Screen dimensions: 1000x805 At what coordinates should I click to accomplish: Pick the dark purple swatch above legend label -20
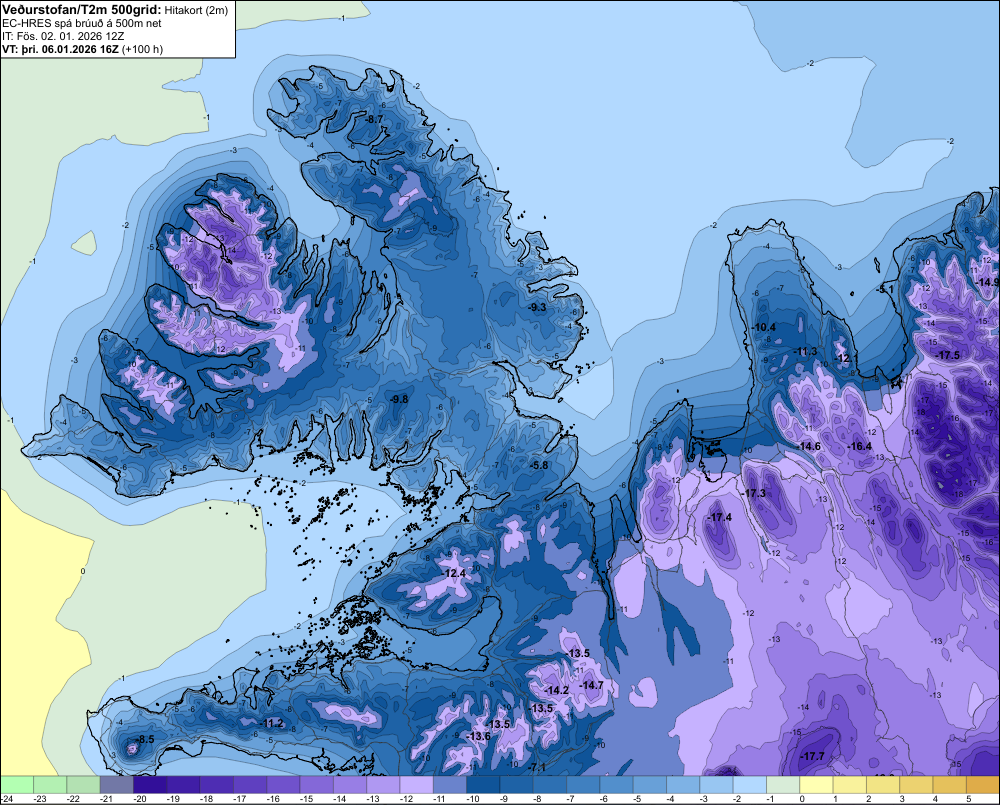(150, 784)
